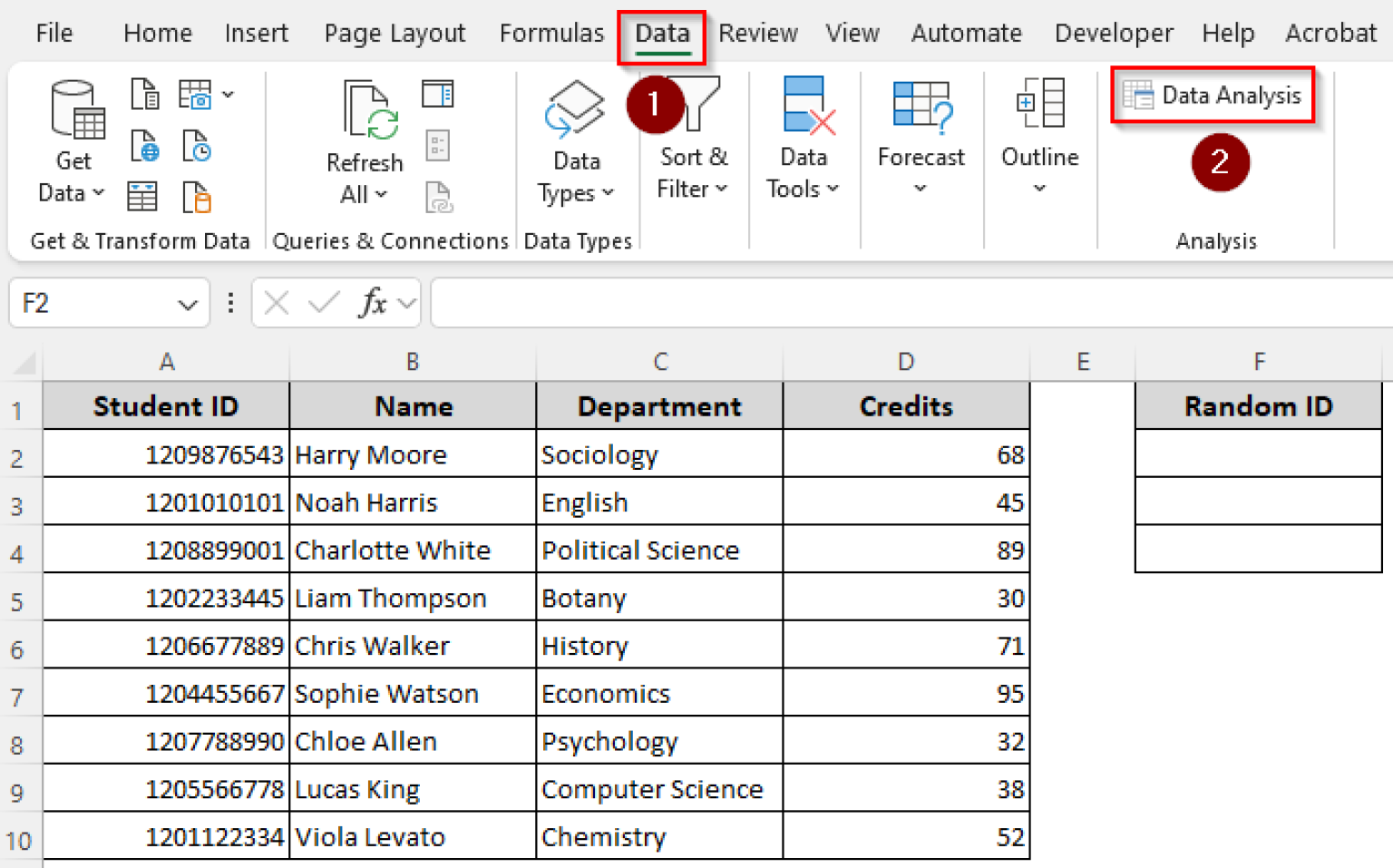1393x868 pixels.
Task: Open the Queries & Connections pane
Action: [x=439, y=93]
